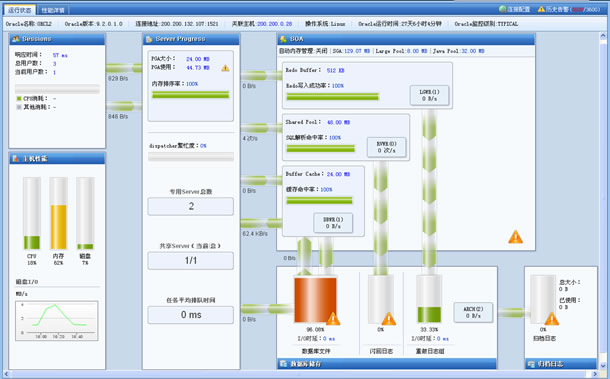Viewport: 610px width, 379px height.
Task: Click the 主机性能 panel header icon
Action: click(16, 158)
